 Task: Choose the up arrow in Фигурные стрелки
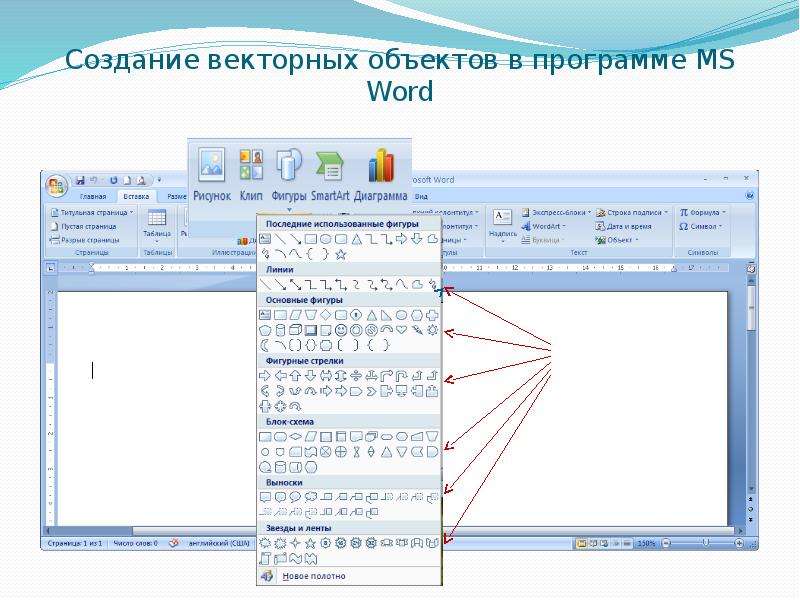(295, 376)
